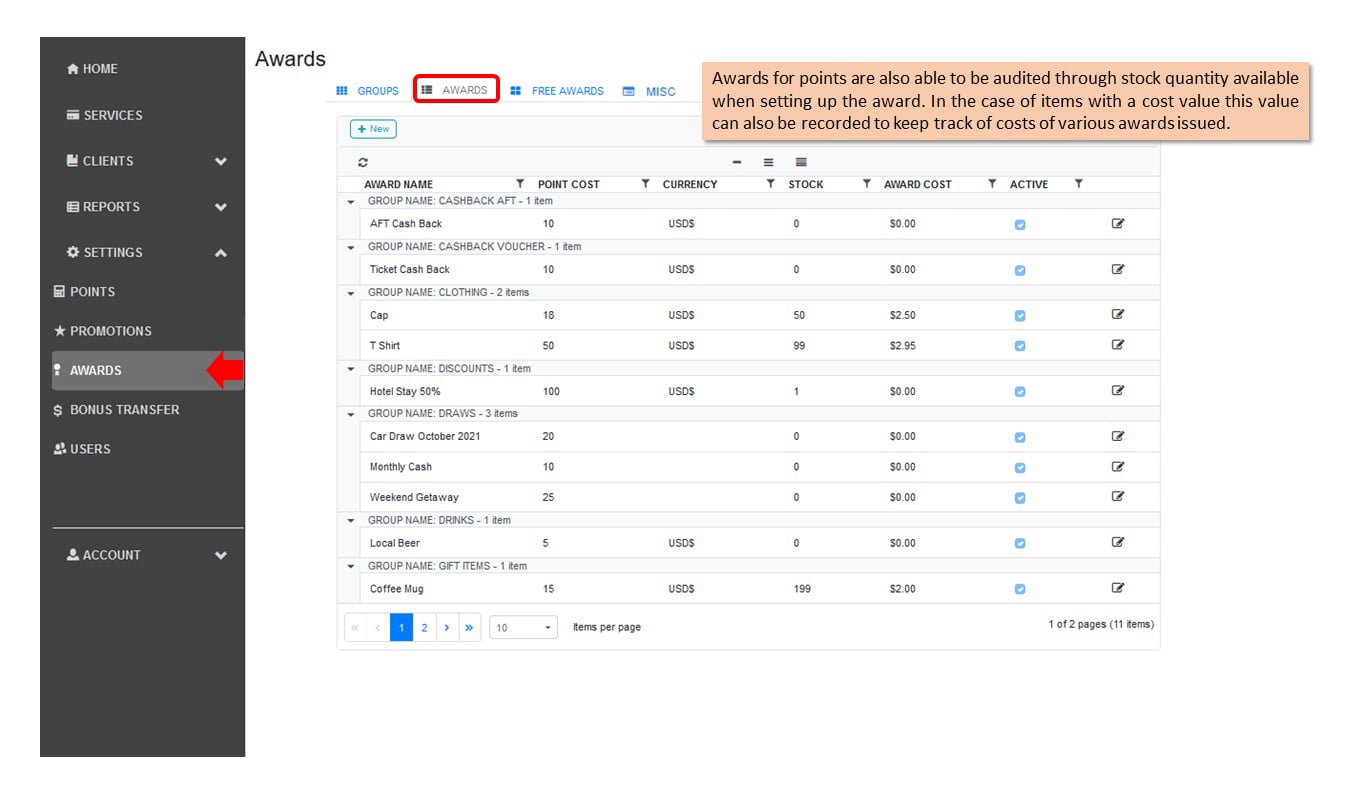The width and height of the screenshot is (1361, 794).
Task: Filter the Currency column
Action: [x=770, y=184]
